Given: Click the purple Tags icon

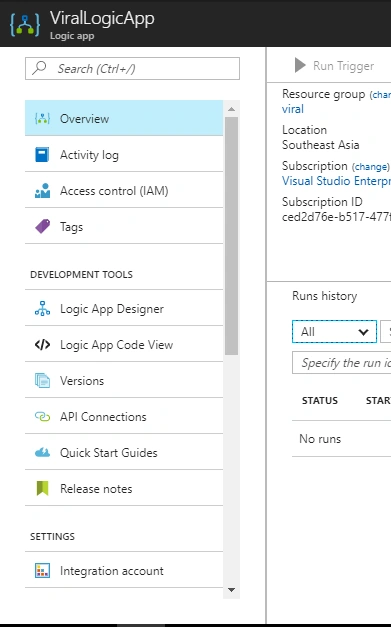Looking at the screenshot, I should click(42, 226).
